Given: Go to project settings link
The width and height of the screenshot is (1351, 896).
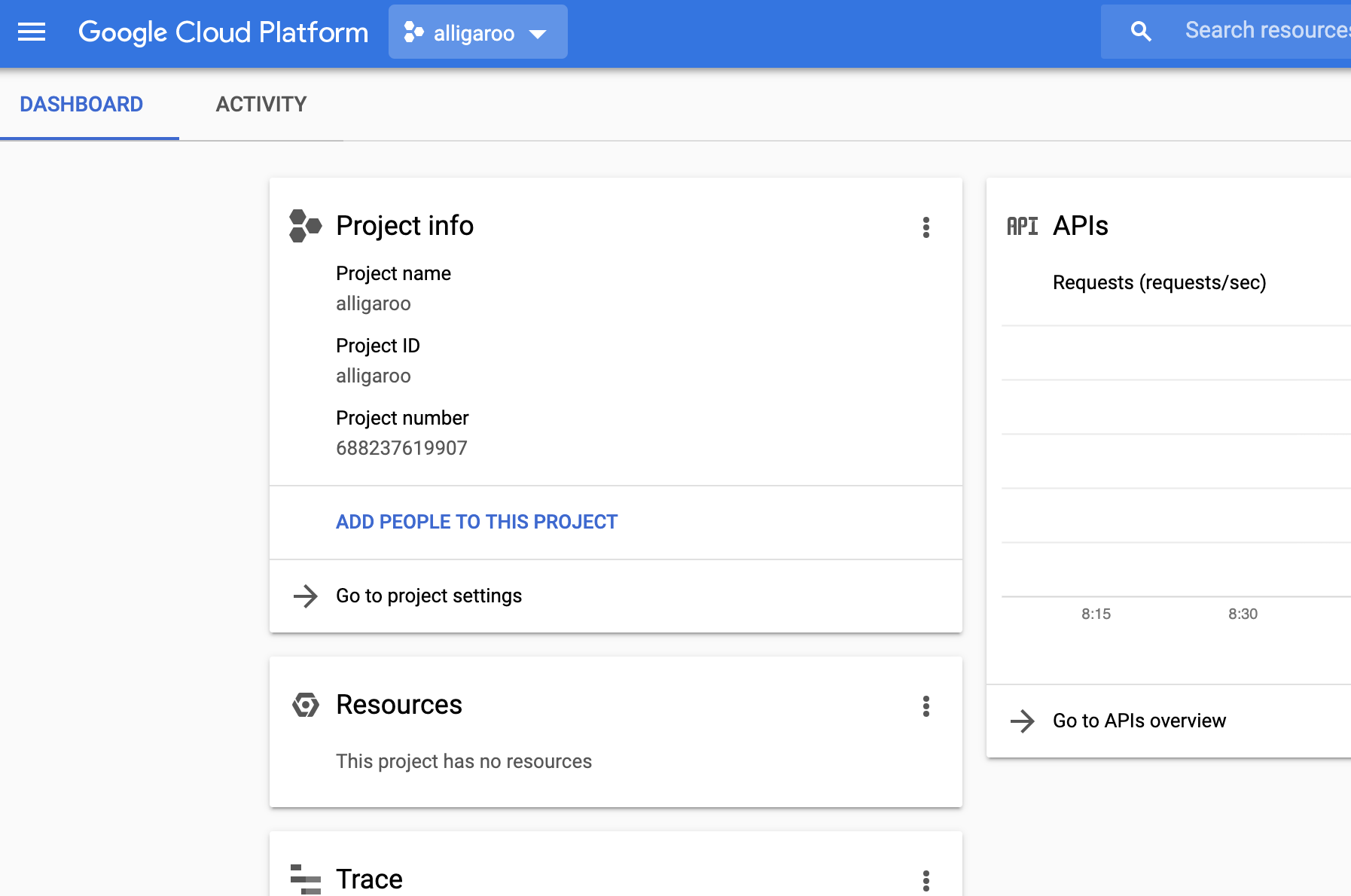Looking at the screenshot, I should pyautogui.click(x=428, y=596).
